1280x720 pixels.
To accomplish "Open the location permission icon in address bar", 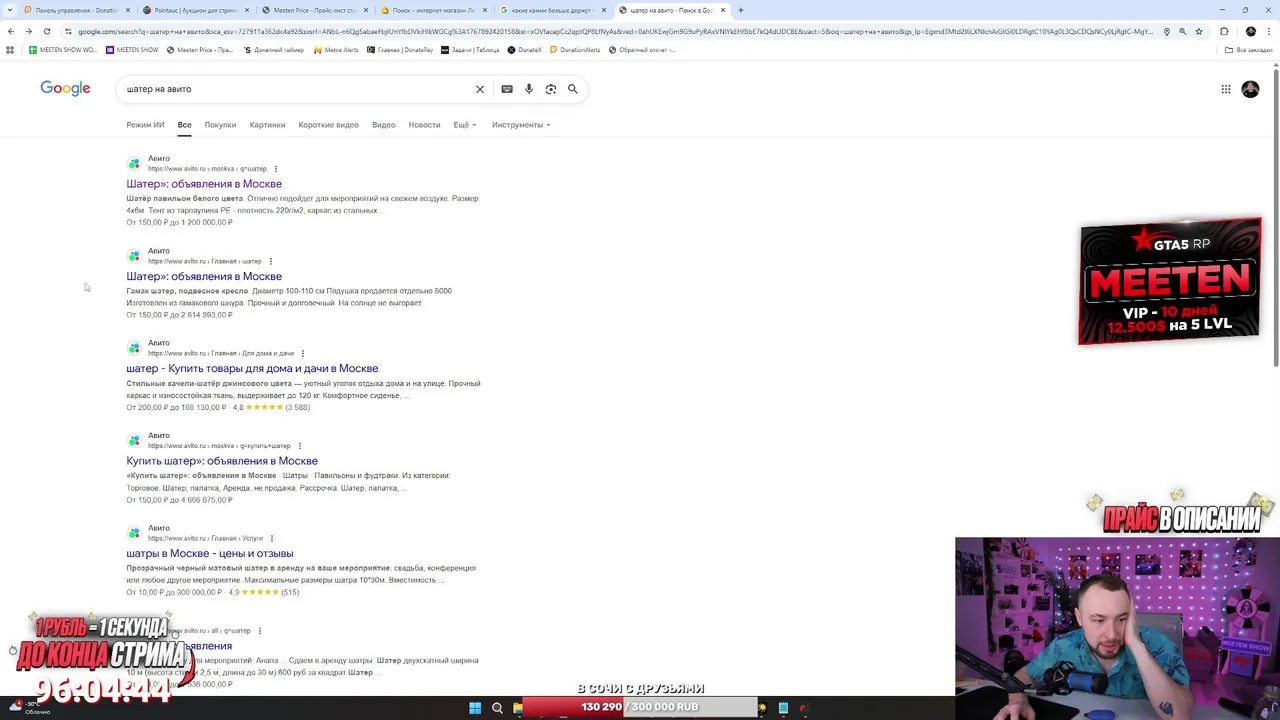I will [x=1167, y=31].
